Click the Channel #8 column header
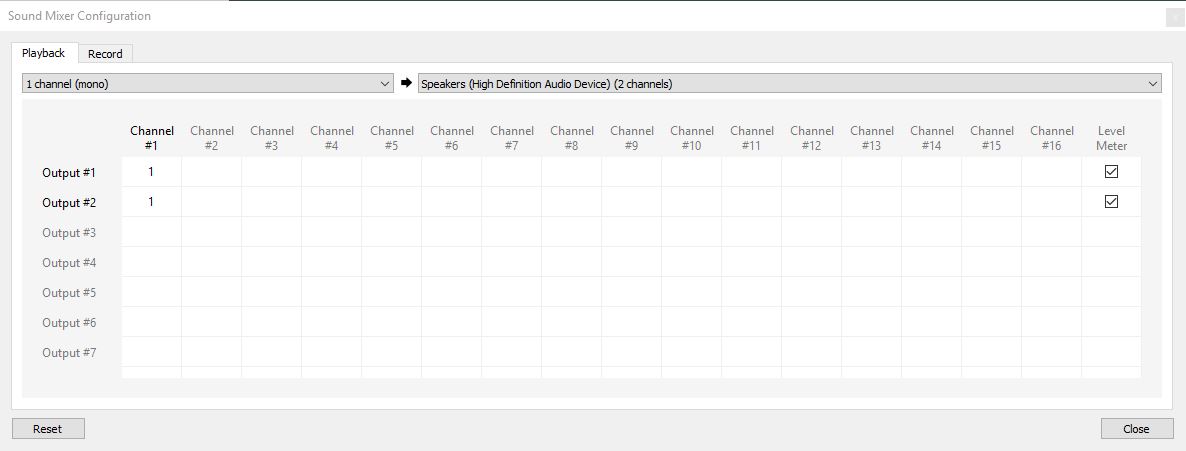Image resolution: width=1186 pixels, height=451 pixels. tap(572, 138)
